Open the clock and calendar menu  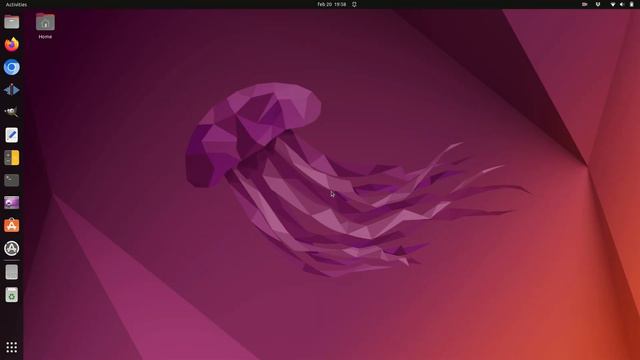[x=331, y=4]
